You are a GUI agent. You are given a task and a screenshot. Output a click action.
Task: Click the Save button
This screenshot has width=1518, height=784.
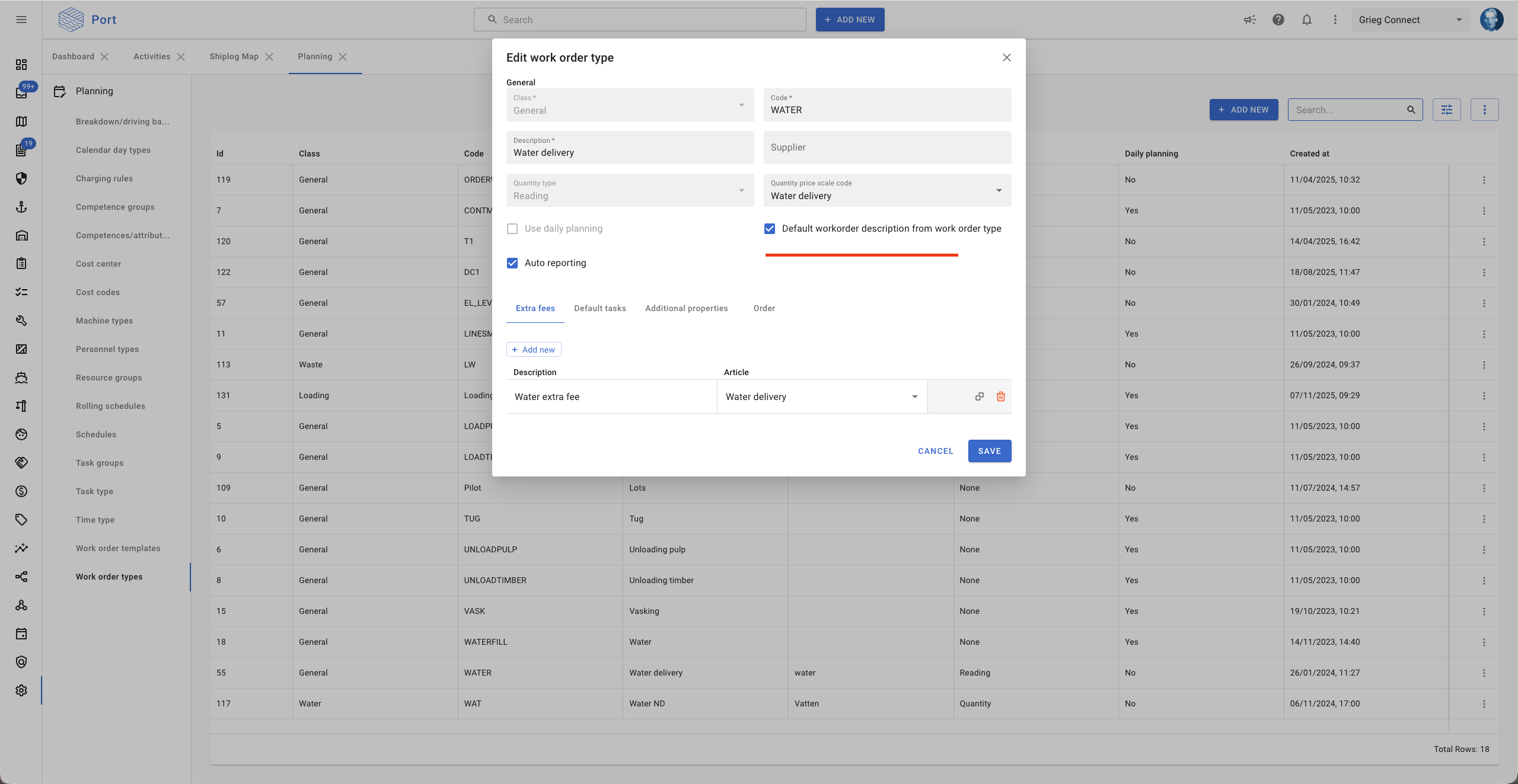[989, 451]
